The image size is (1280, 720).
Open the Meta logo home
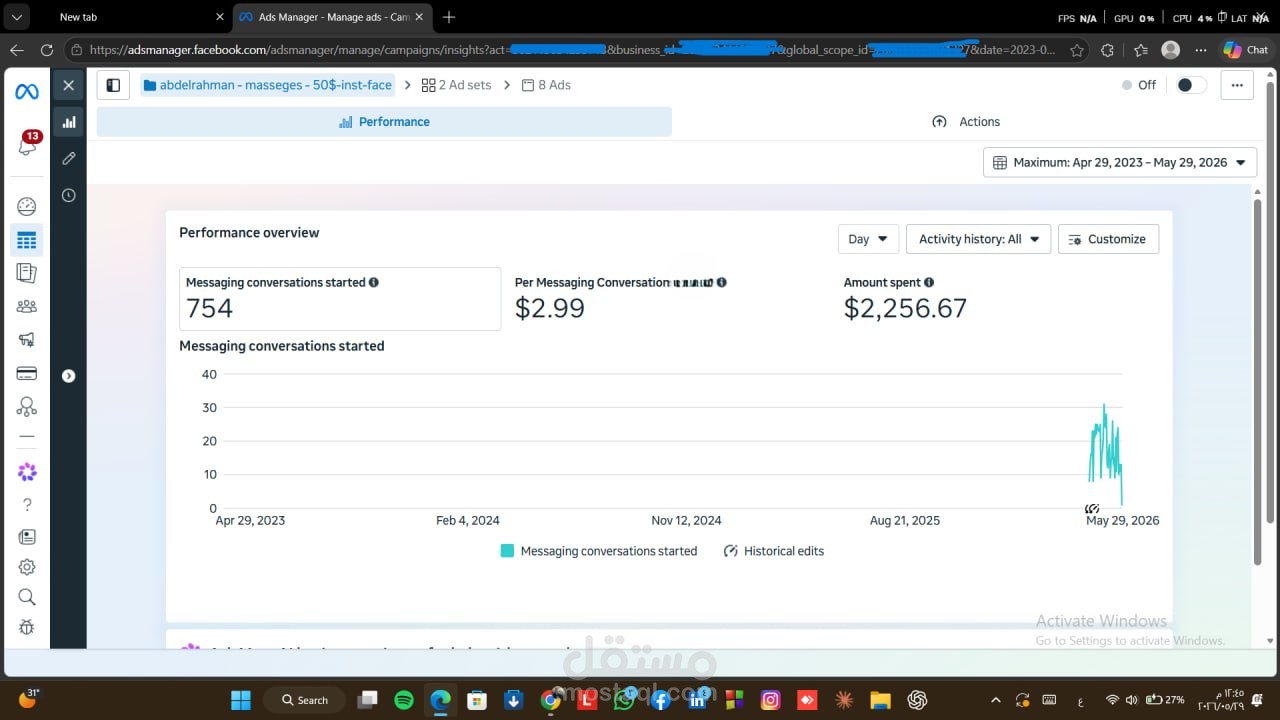(27, 92)
